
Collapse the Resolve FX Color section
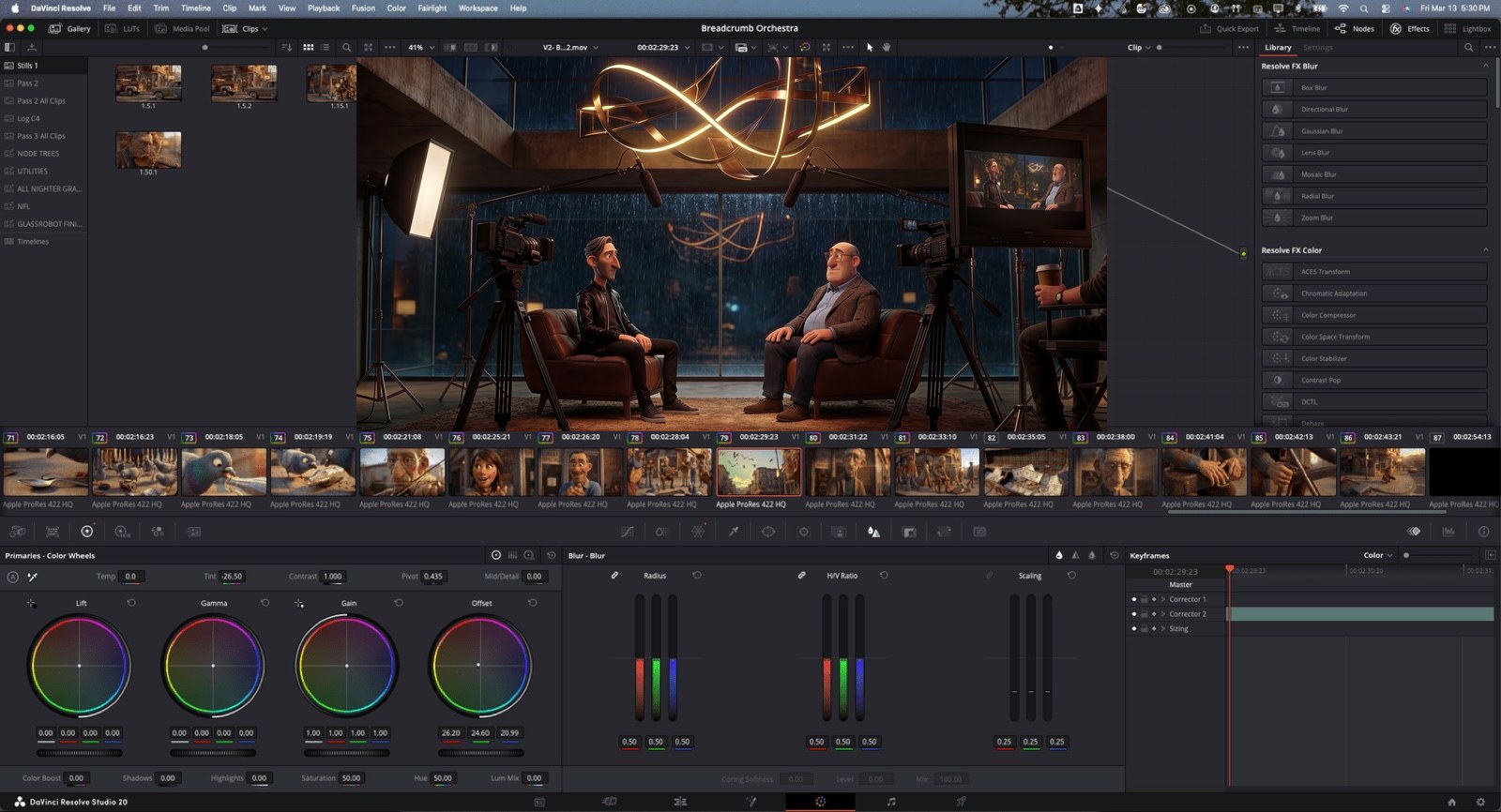point(1485,250)
